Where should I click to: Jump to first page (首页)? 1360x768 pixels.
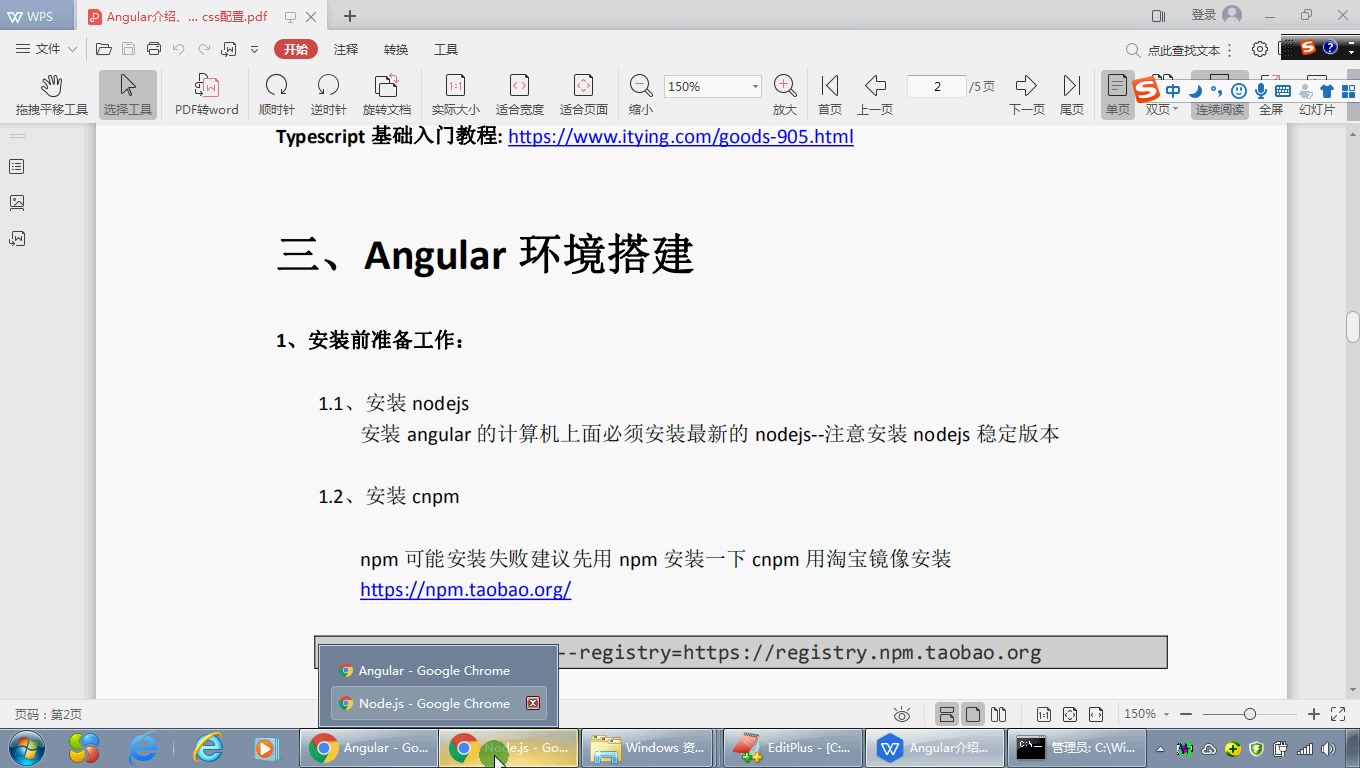point(830,95)
